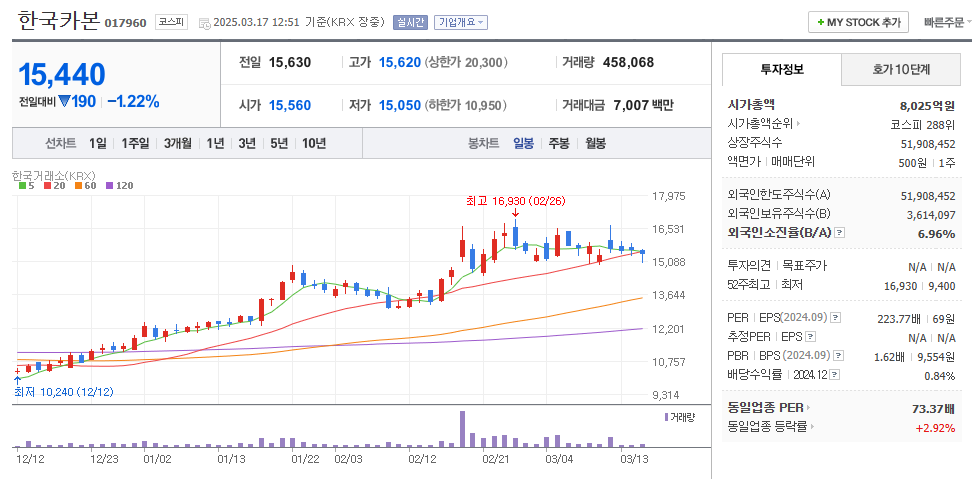Click the 최고 16,930 (02/26) chart label
The height and width of the screenshot is (479, 976).
click(x=515, y=201)
